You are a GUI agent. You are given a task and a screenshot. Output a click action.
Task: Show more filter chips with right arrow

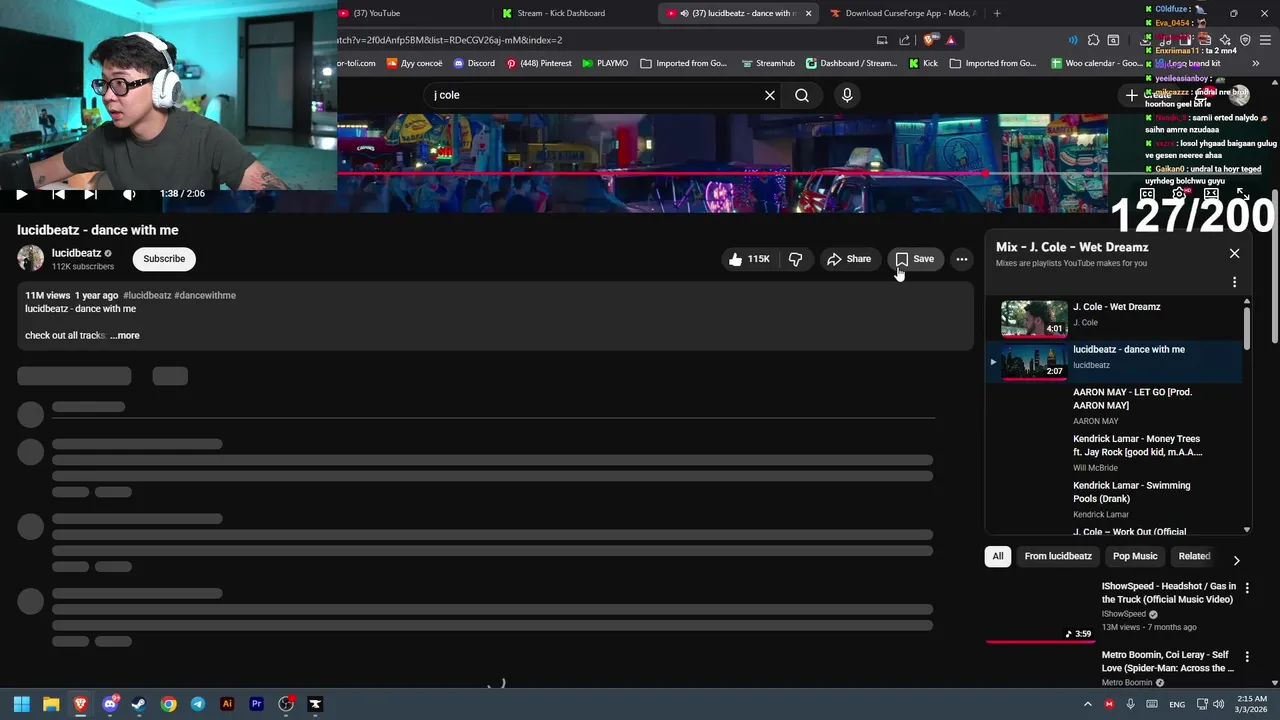(1236, 560)
